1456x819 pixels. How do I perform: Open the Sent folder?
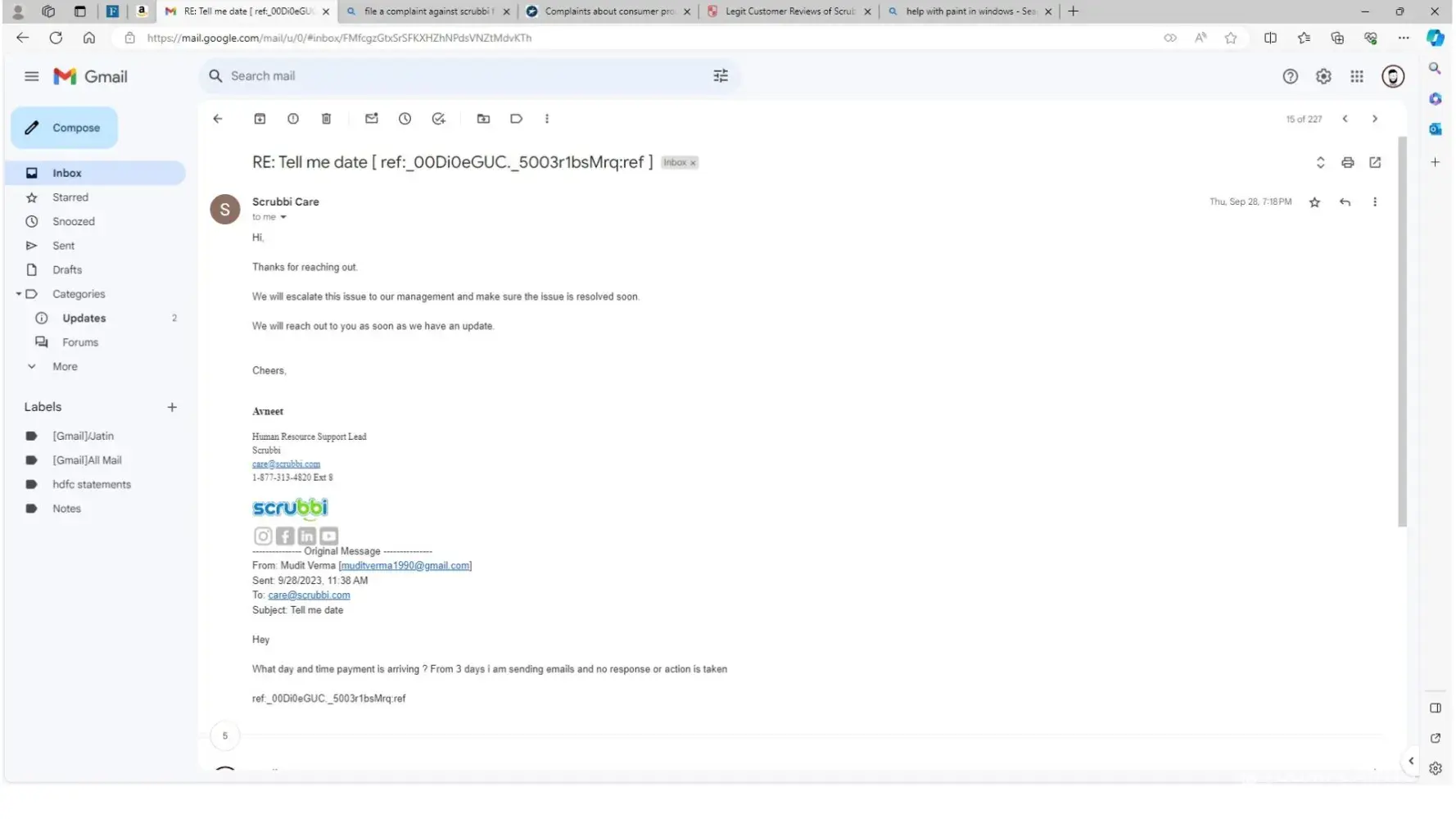click(63, 246)
